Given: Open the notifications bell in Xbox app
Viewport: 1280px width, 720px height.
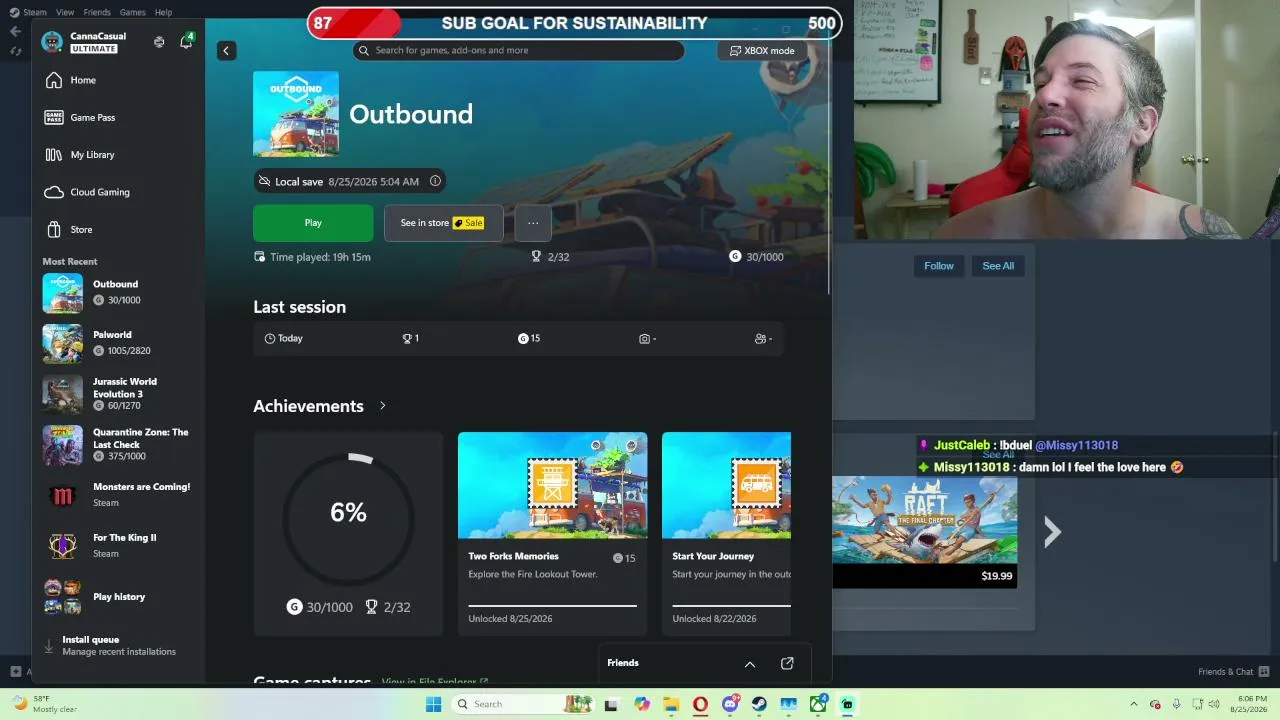Looking at the screenshot, I should coord(186,42).
